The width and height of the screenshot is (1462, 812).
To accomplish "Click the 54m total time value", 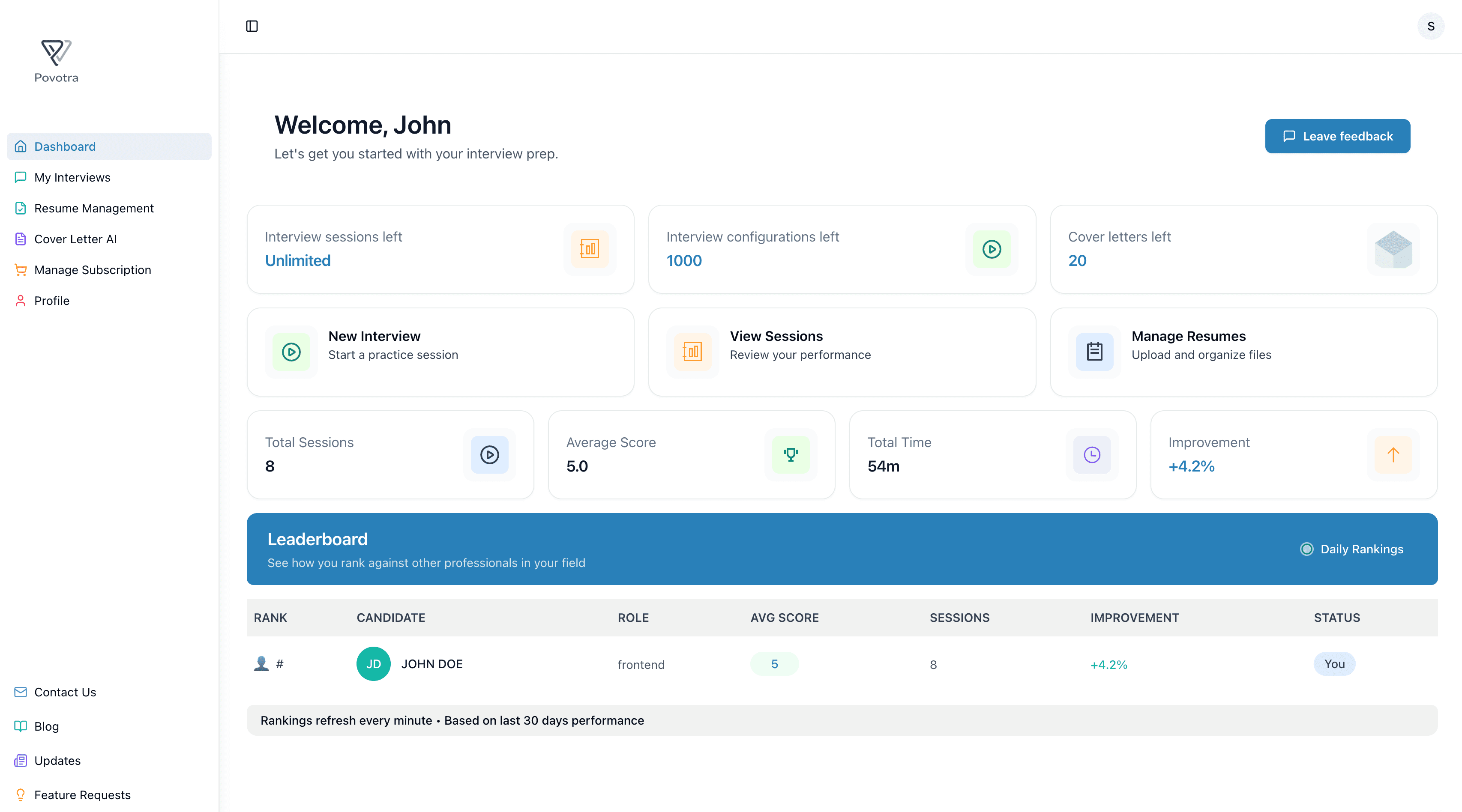I will click(883, 466).
